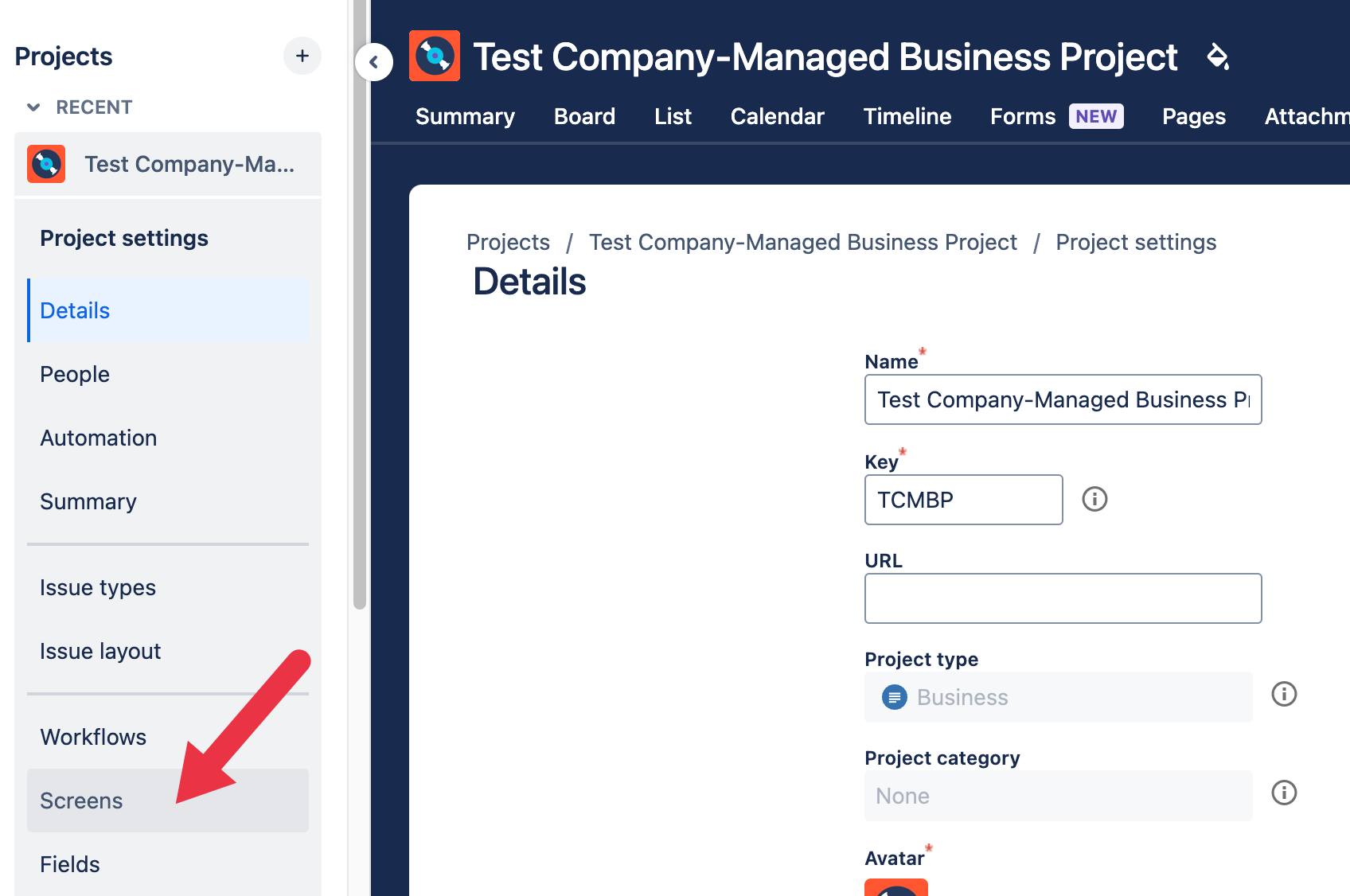The image size is (1350, 896).
Task: Go to the People settings page
Action: click(x=74, y=374)
